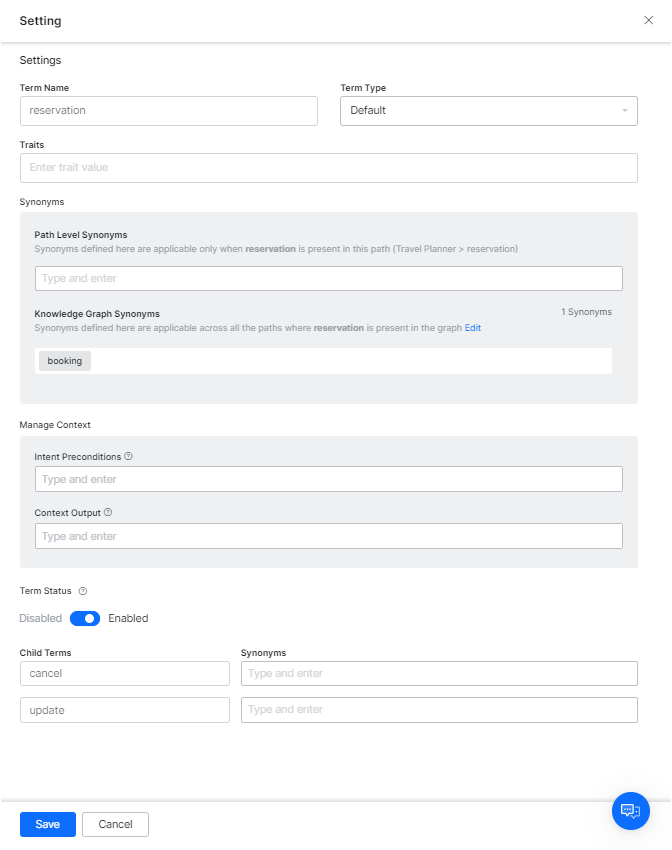Toggle the Term Status switch
The height and width of the screenshot is (850, 672).
tap(85, 618)
